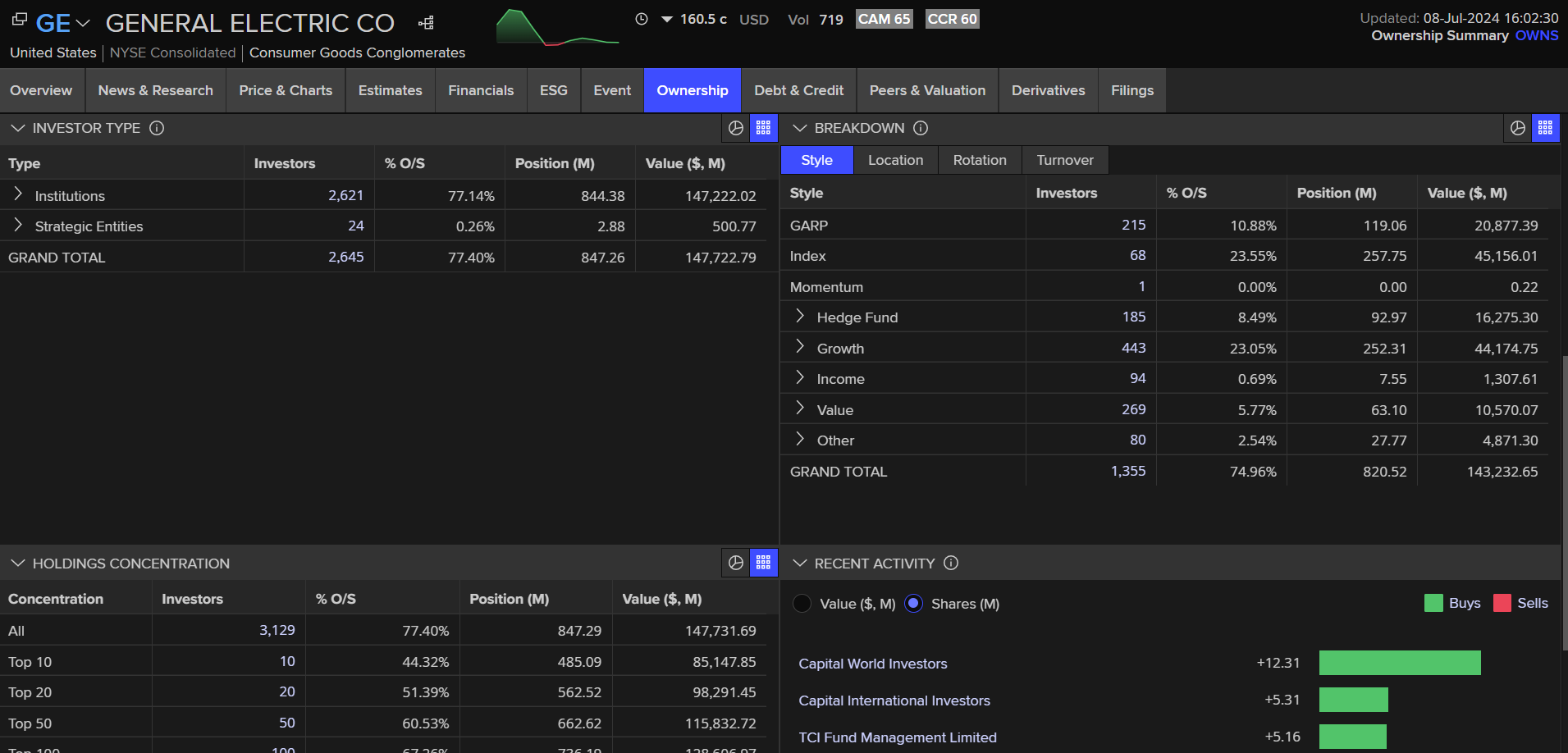
Task: Select the Financials tab
Action: 481,90
